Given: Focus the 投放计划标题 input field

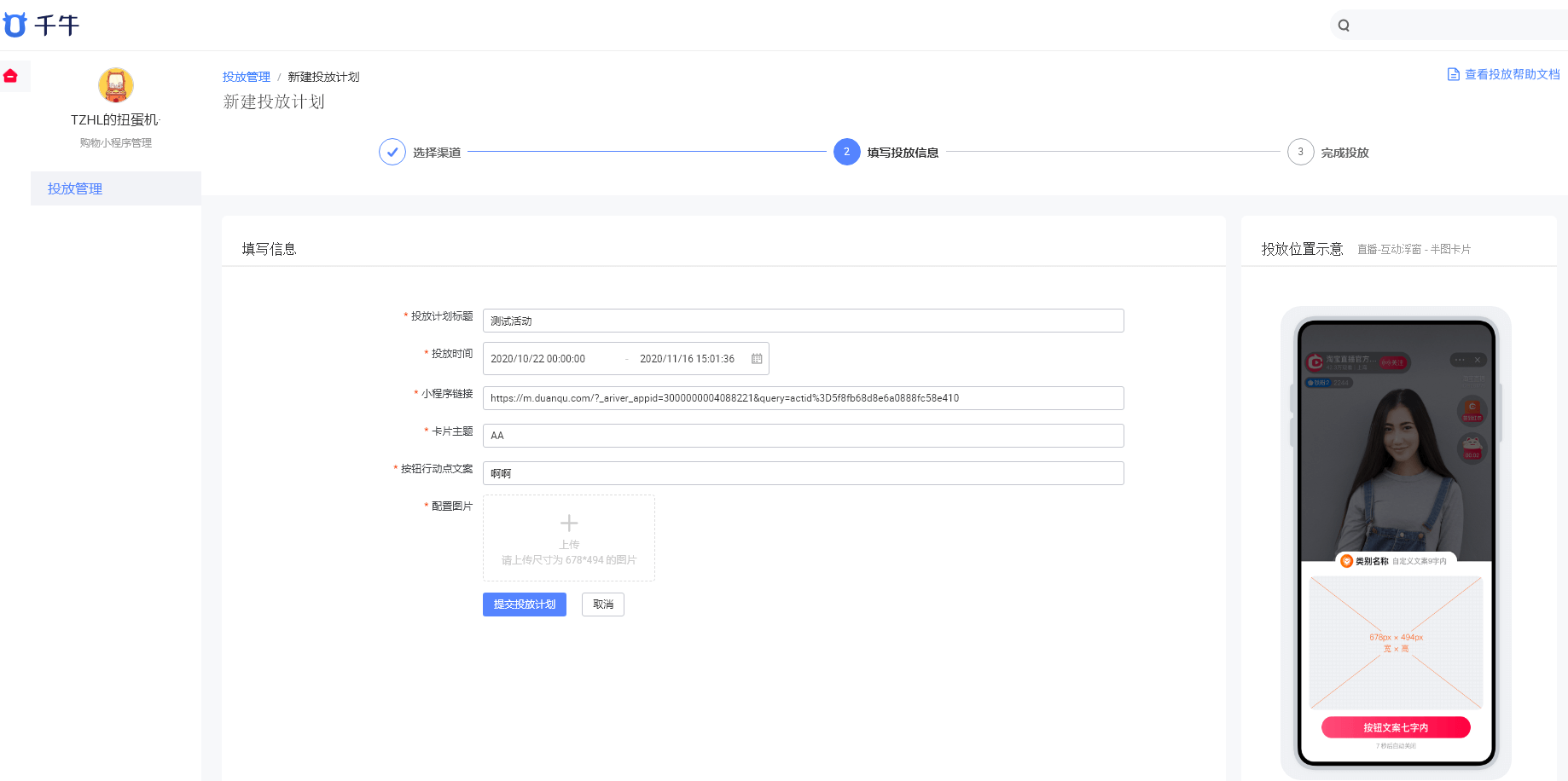Looking at the screenshot, I should 804,321.
